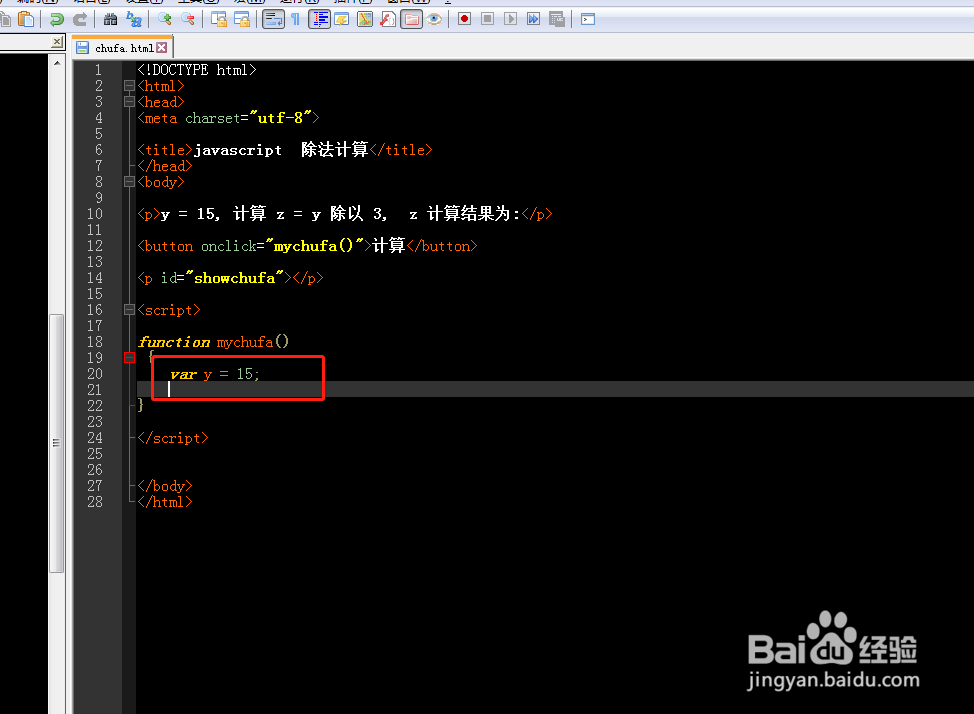Select the chufa.html tab
Image resolution: width=974 pixels, height=714 pixels.
click(x=123, y=48)
